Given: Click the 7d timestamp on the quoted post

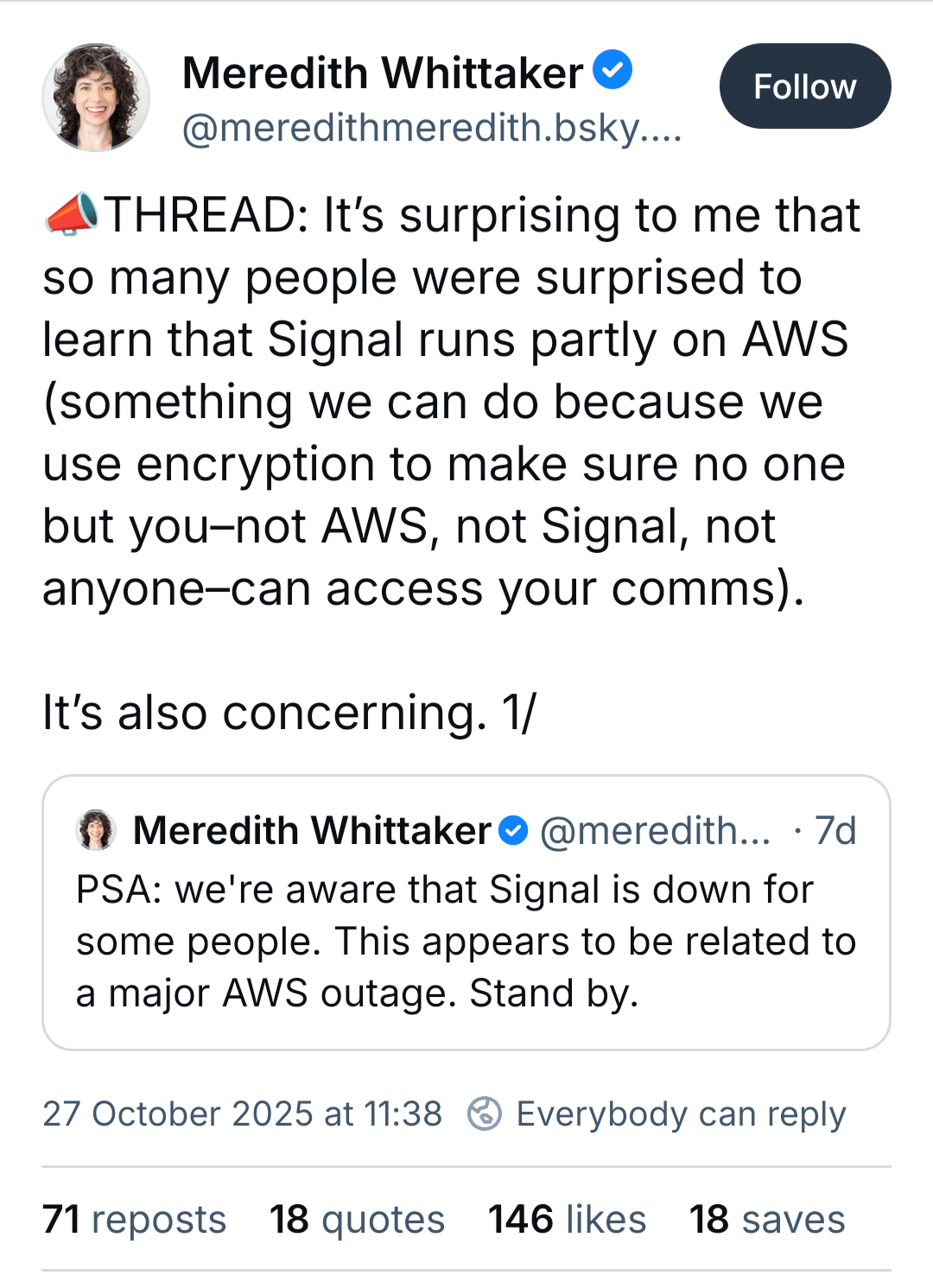Looking at the screenshot, I should click(835, 830).
